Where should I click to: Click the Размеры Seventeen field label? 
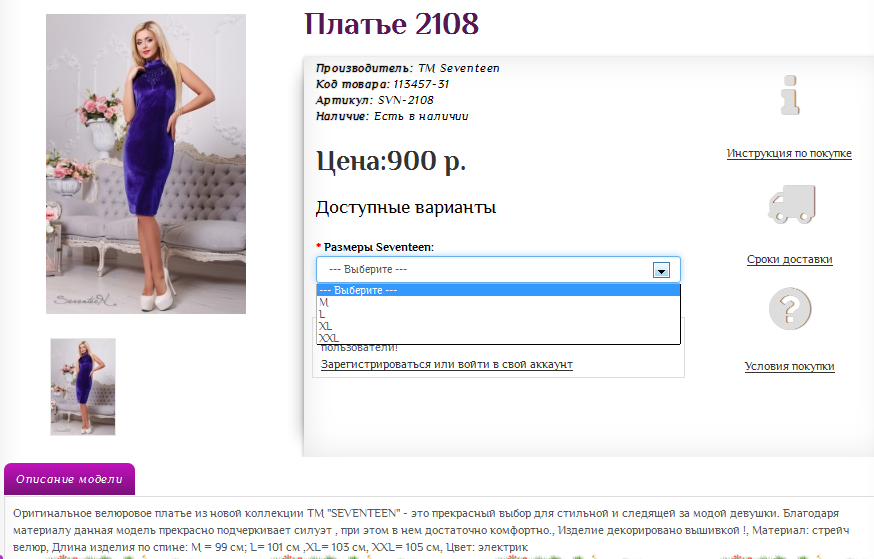(x=378, y=247)
